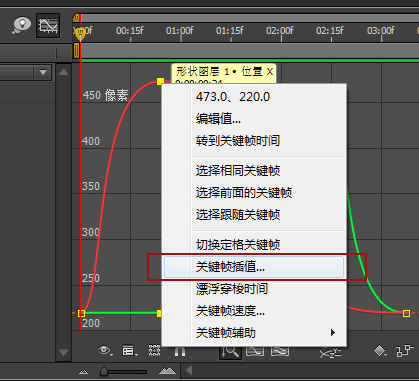Choose 选择跟随关键帧 menu item
The height and width of the screenshot is (381, 419).
(254, 215)
